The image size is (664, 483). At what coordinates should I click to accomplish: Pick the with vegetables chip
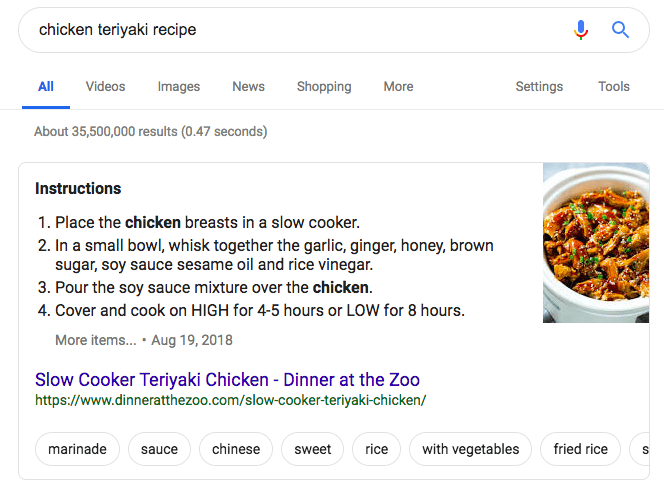(x=470, y=449)
